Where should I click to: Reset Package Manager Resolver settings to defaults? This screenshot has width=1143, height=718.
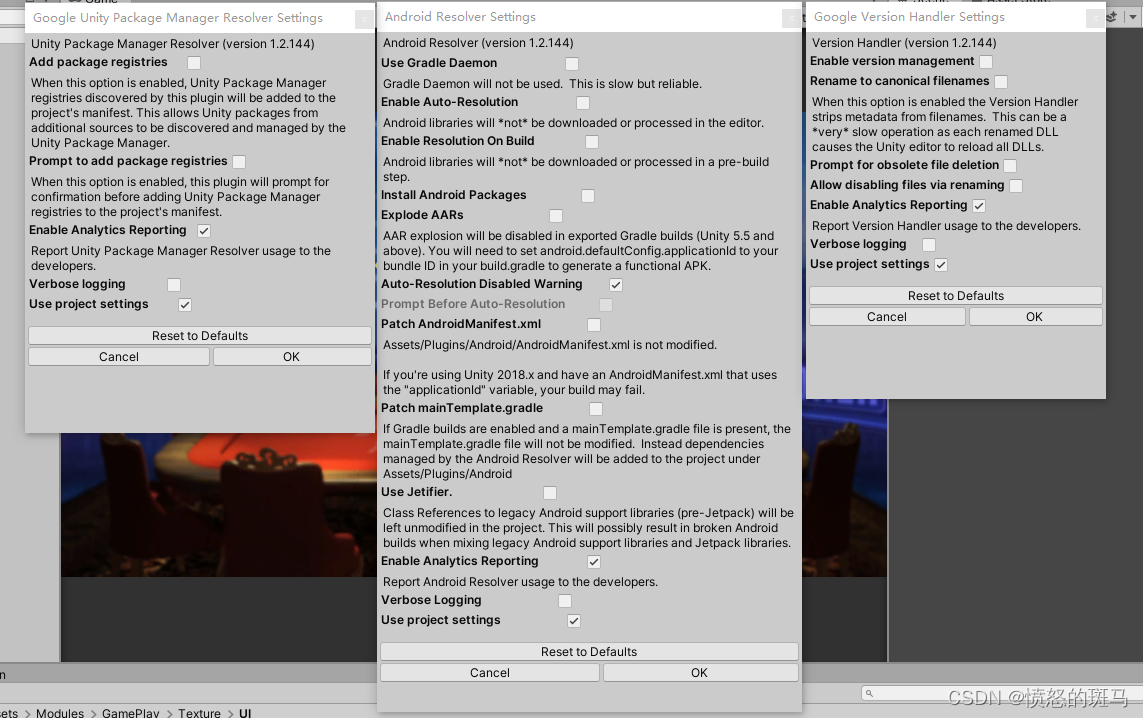[200, 335]
